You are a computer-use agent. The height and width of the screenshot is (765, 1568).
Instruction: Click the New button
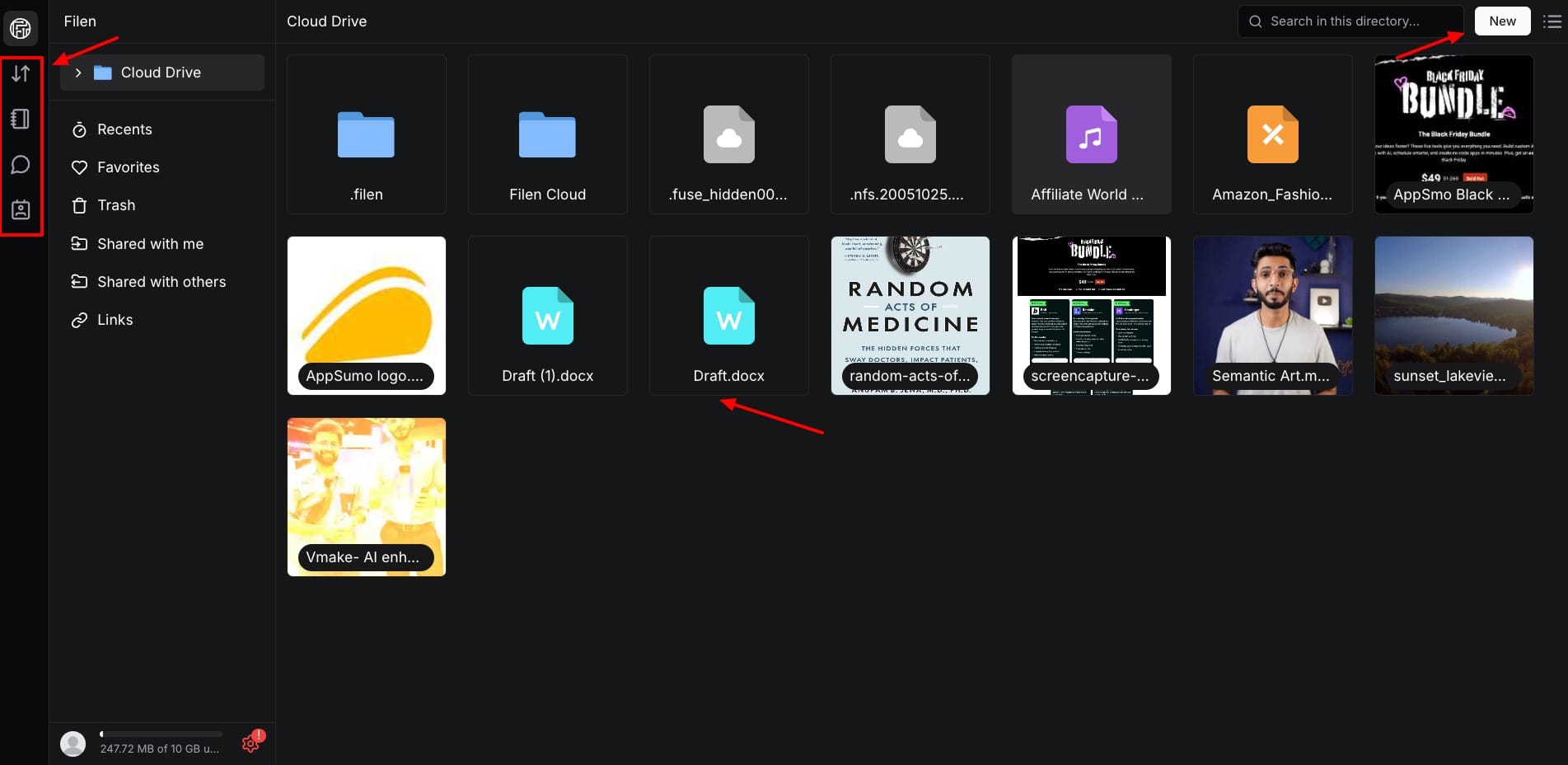point(1501,21)
